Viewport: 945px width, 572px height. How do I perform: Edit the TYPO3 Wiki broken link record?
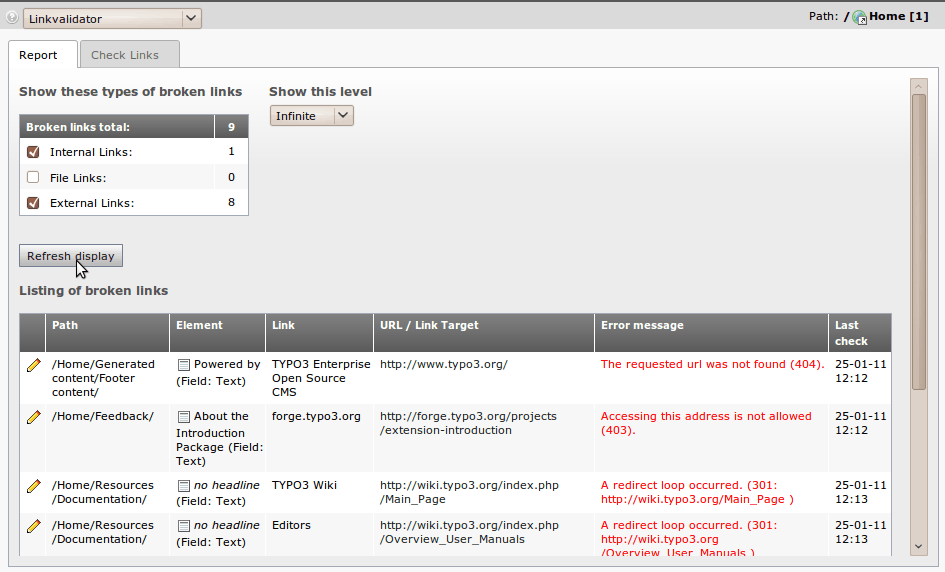(33, 486)
